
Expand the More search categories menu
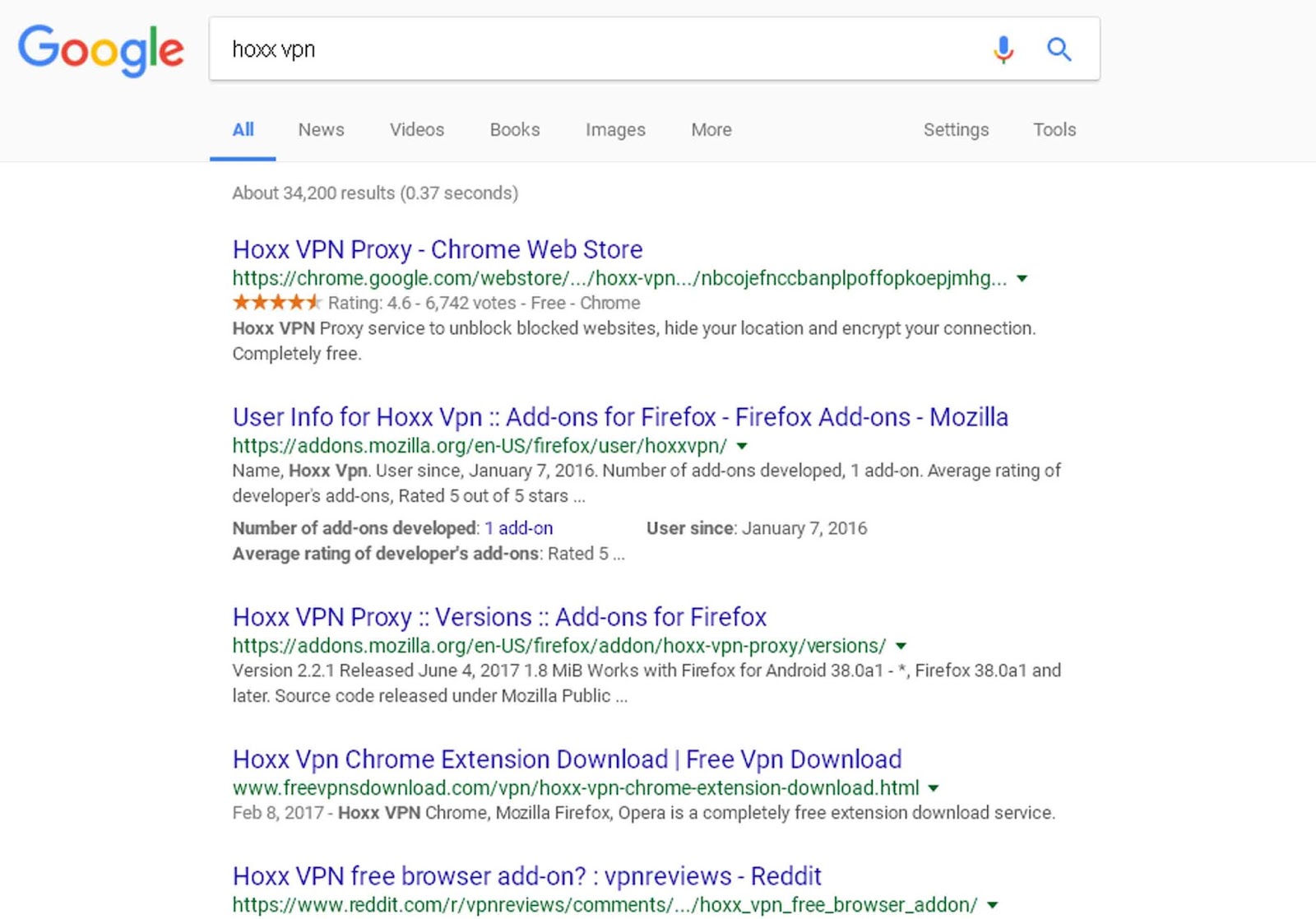(x=711, y=130)
